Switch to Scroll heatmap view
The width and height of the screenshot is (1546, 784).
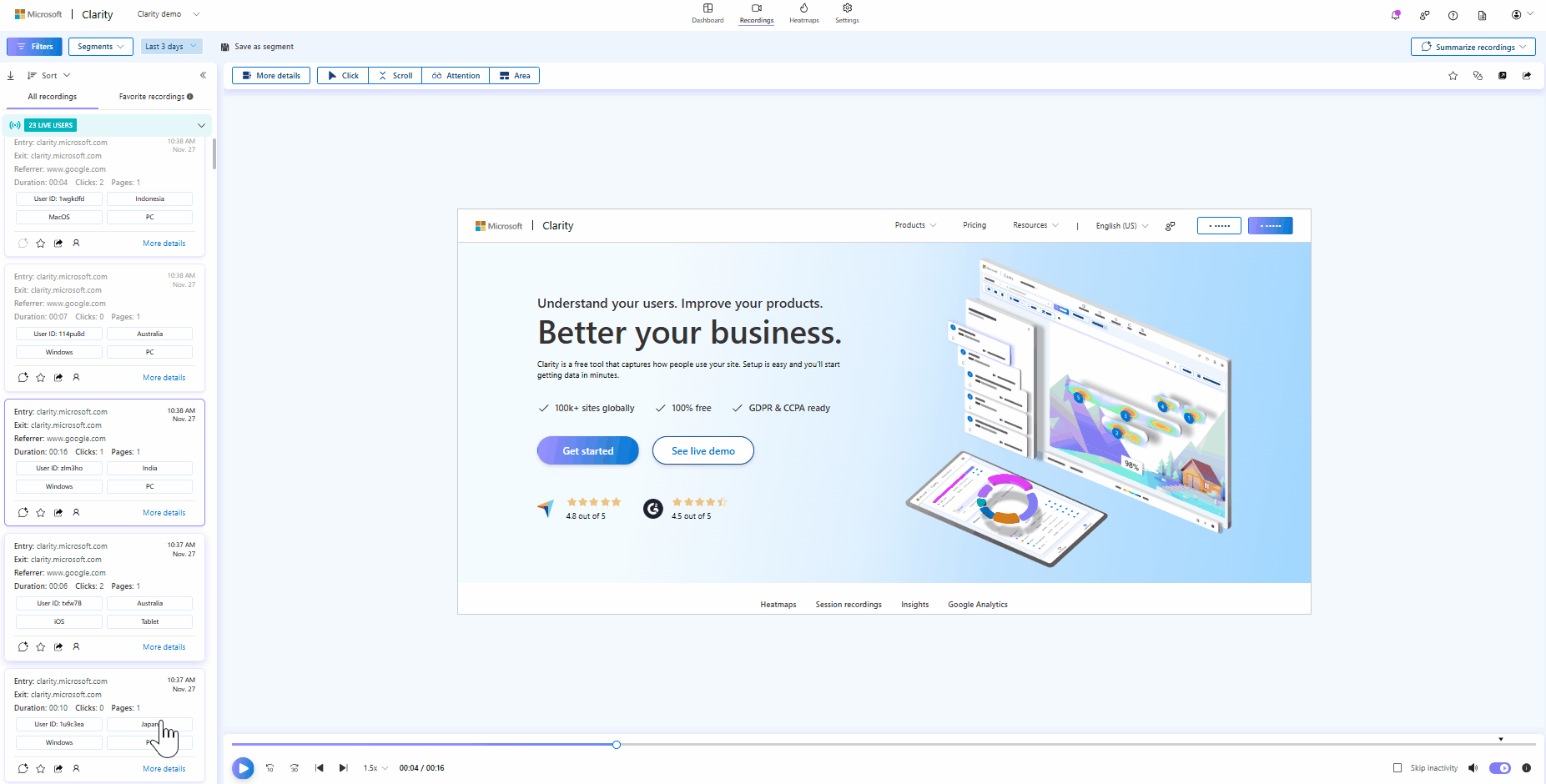click(x=395, y=76)
